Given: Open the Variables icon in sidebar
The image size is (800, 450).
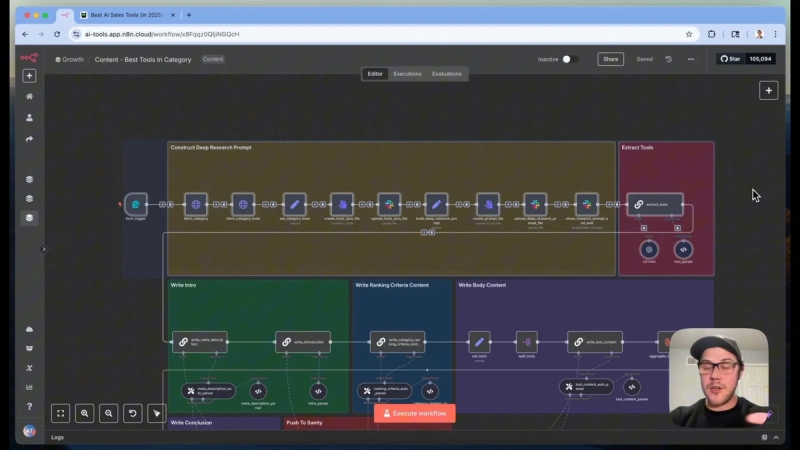Looking at the screenshot, I should coord(29,368).
